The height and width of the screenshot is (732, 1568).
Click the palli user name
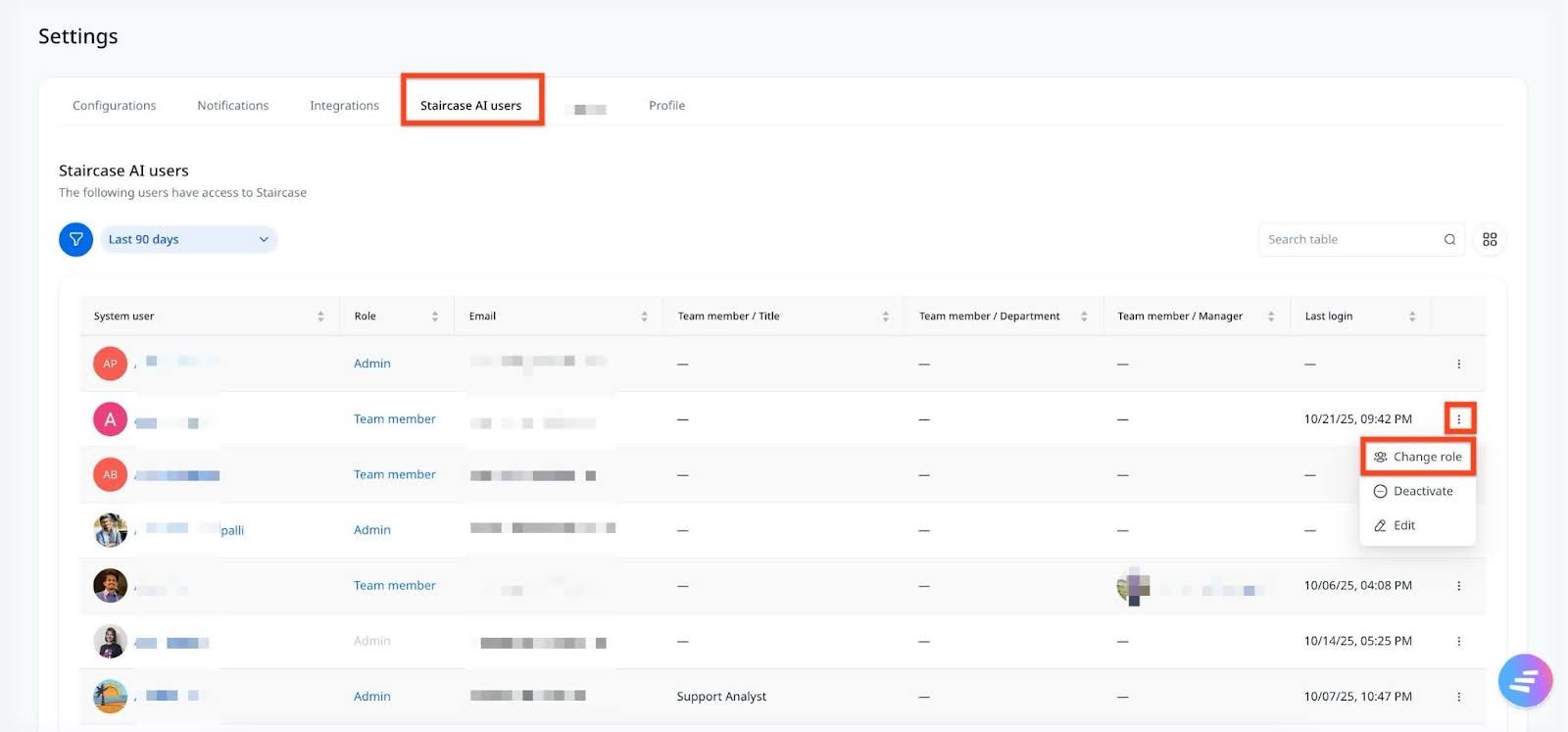[x=189, y=530]
